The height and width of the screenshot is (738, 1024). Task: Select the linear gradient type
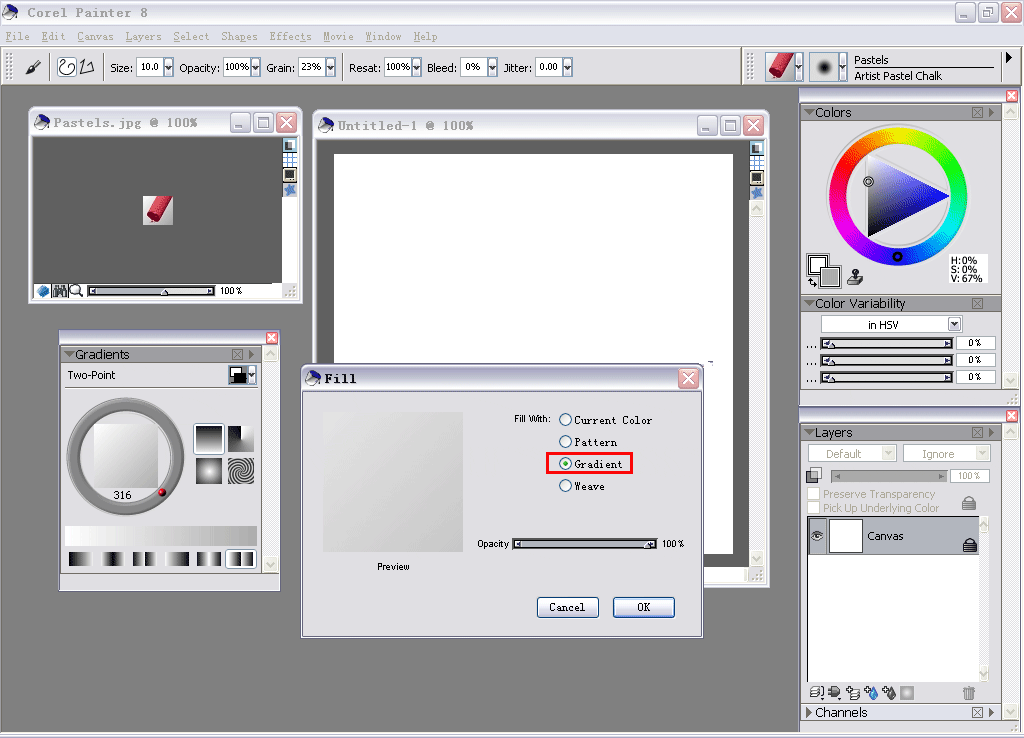click(x=209, y=438)
